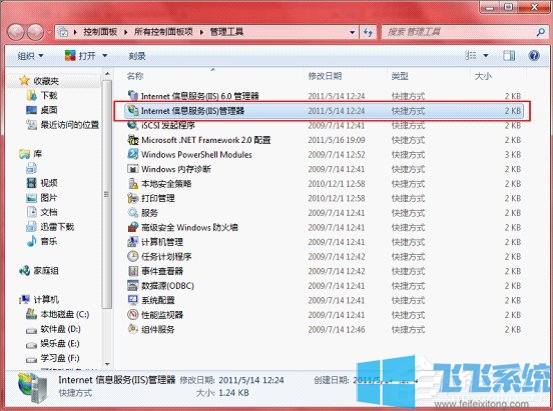The image size is (553, 411).
Task: Go forward with the forward arrow
Action: click(x=35, y=32)
